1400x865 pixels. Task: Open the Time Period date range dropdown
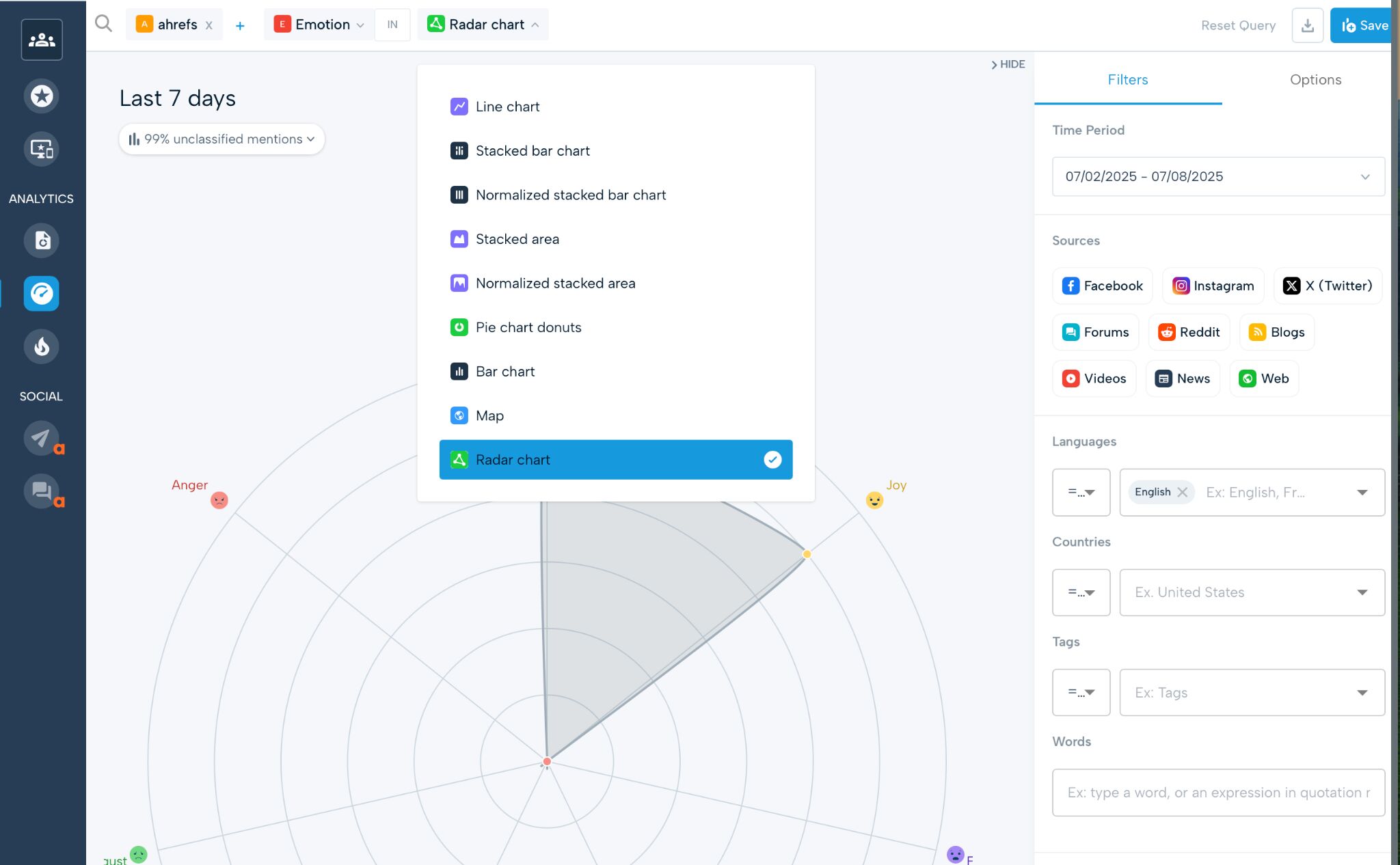coord(1217,176)
